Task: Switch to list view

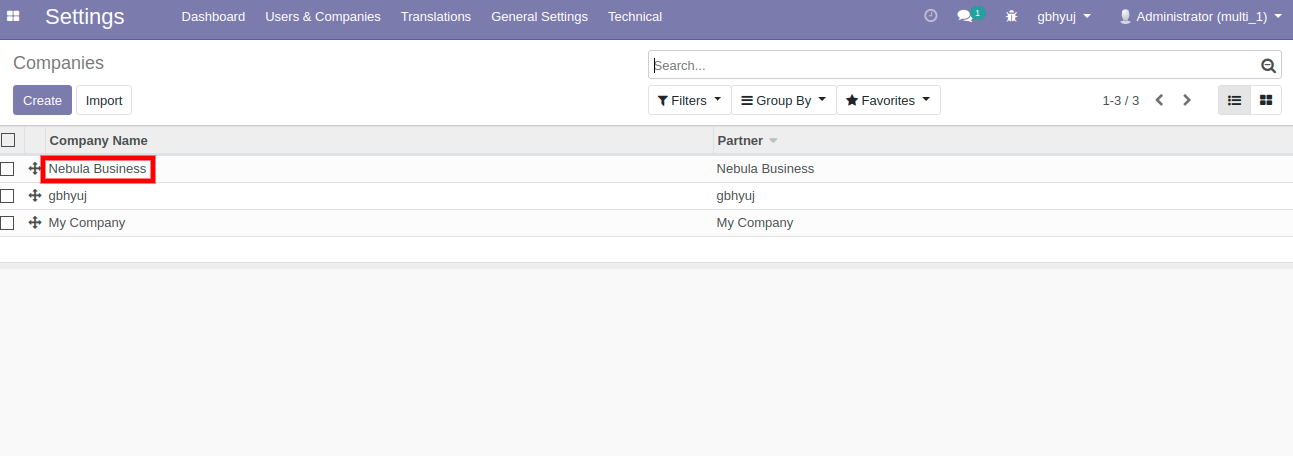Action: coord(1234,100)
